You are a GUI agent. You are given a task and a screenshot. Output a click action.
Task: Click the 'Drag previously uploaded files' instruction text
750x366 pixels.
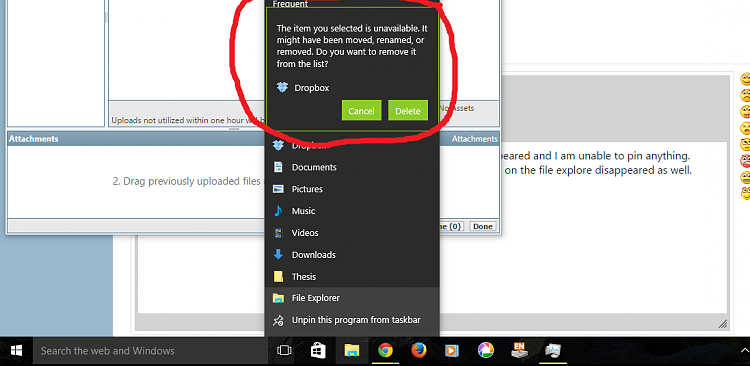pos(188,182)
